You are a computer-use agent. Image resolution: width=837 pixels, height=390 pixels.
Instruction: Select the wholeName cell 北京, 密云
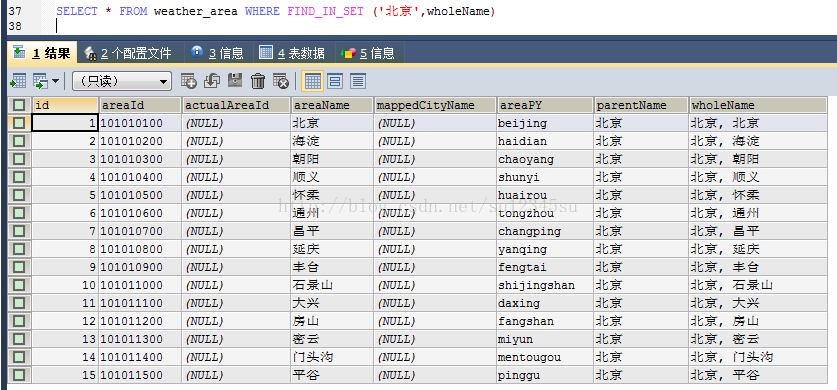pyautogui.click(x=758, y=339)
